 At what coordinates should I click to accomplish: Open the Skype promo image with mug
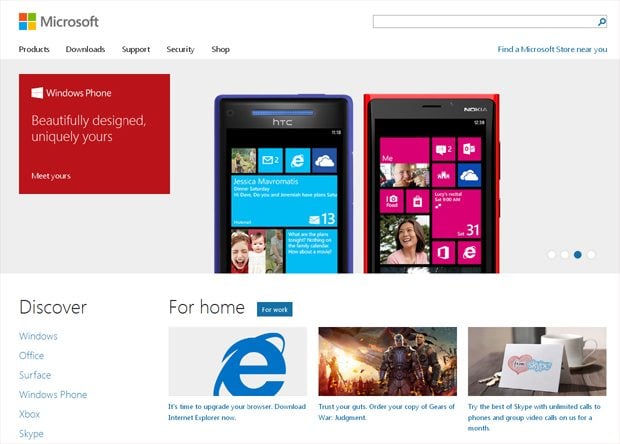click(x=536, y=362)
